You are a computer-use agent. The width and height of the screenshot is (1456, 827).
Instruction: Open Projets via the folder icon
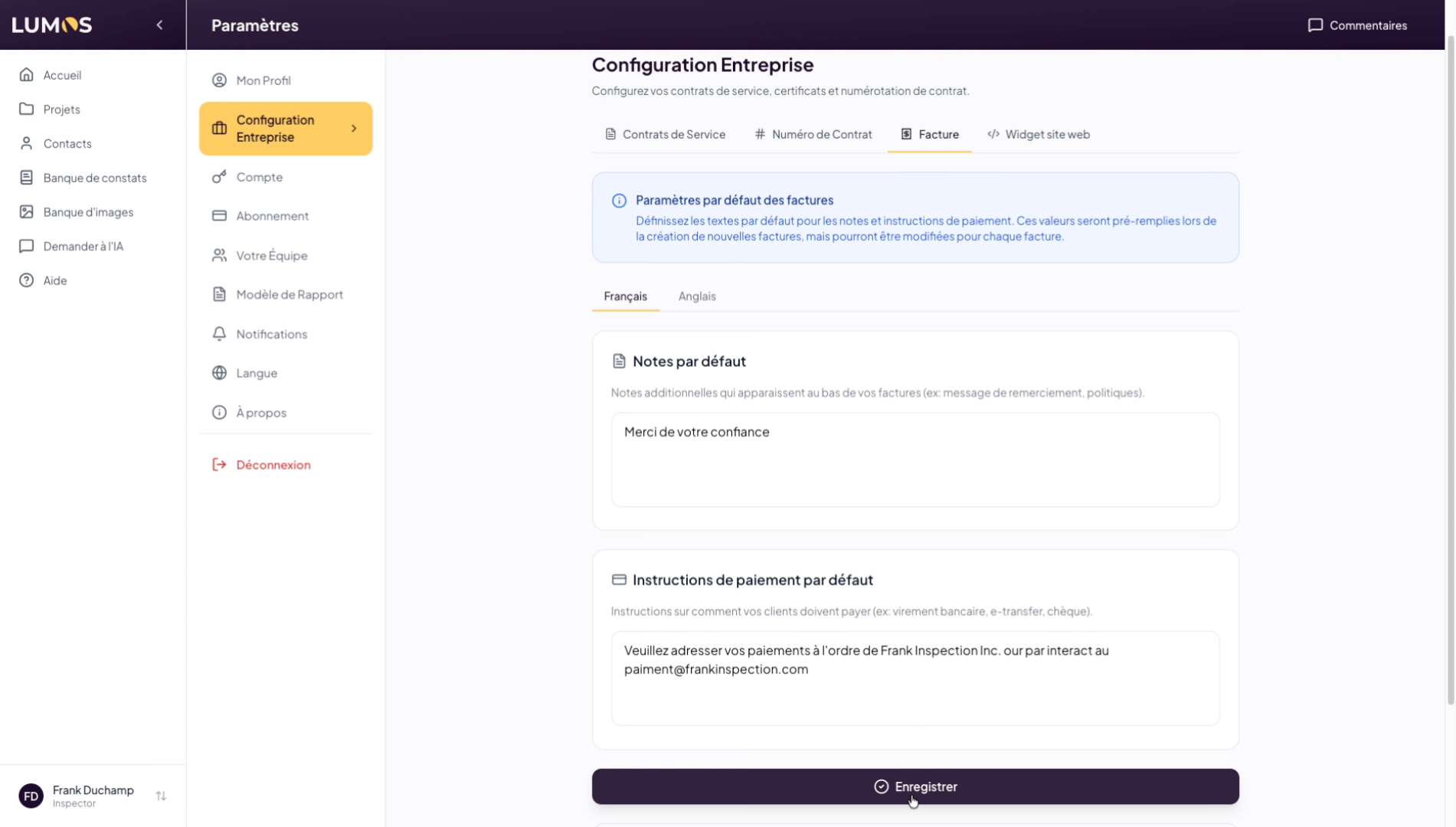[x=27, y=110]
